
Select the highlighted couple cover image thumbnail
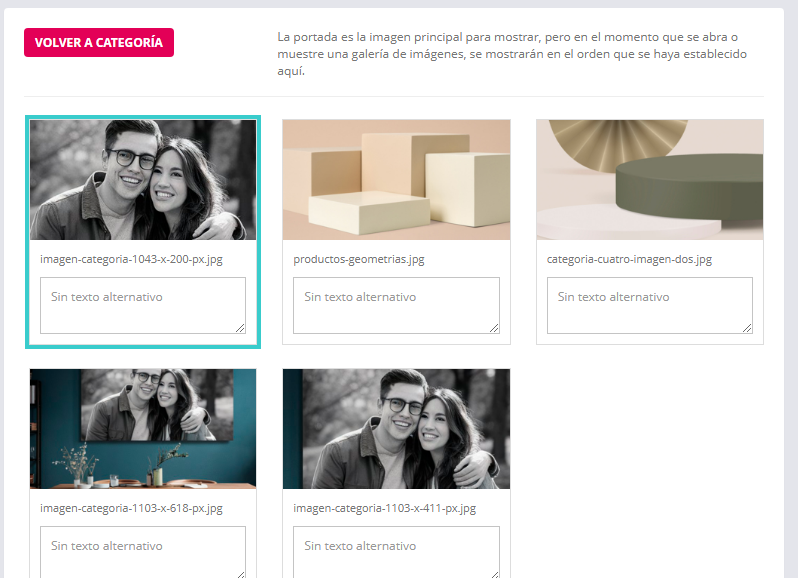pyautogui.click(x=143, y=180)
